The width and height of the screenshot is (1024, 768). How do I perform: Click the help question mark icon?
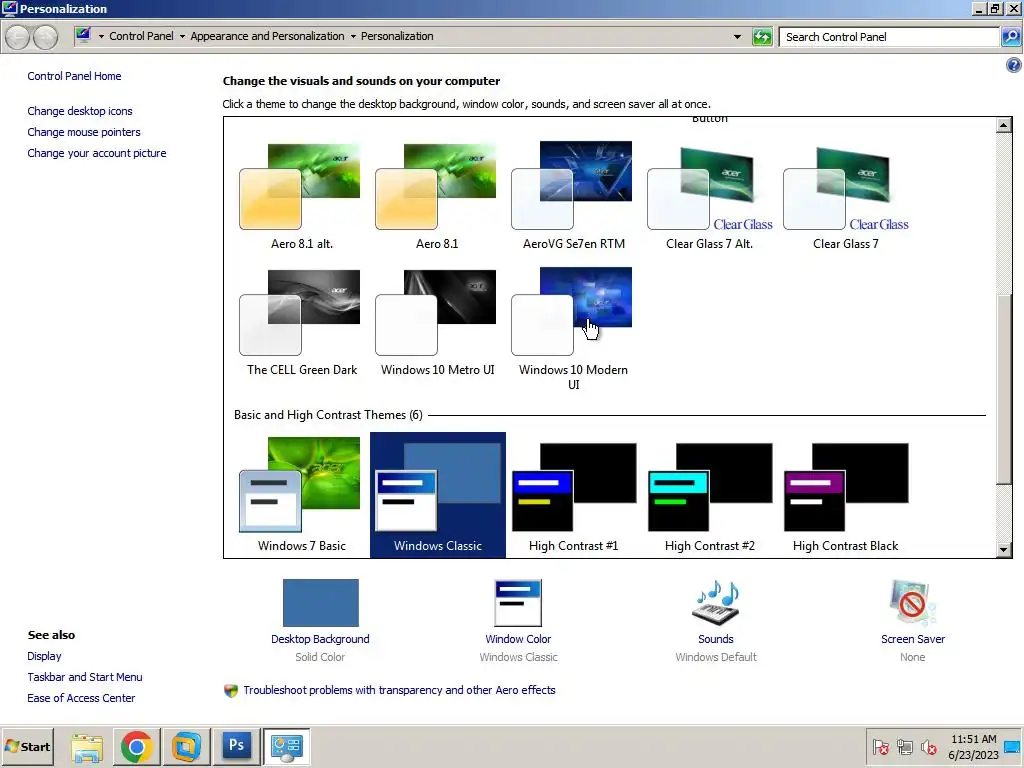(1013, 65)
